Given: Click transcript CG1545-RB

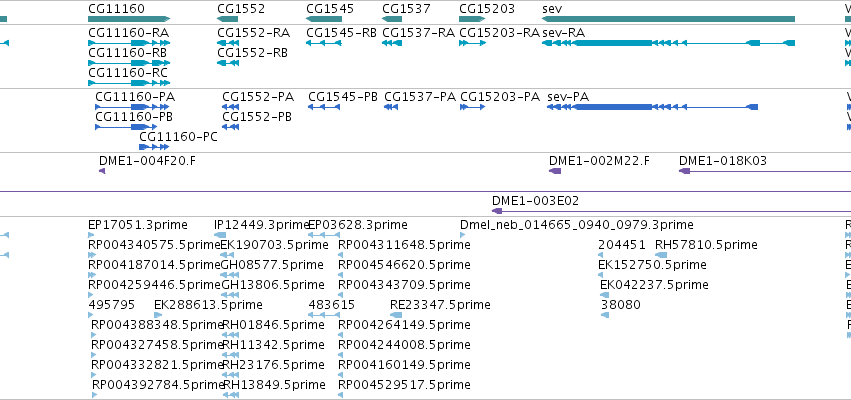Looking at the screenshot, I should [324, 43].
